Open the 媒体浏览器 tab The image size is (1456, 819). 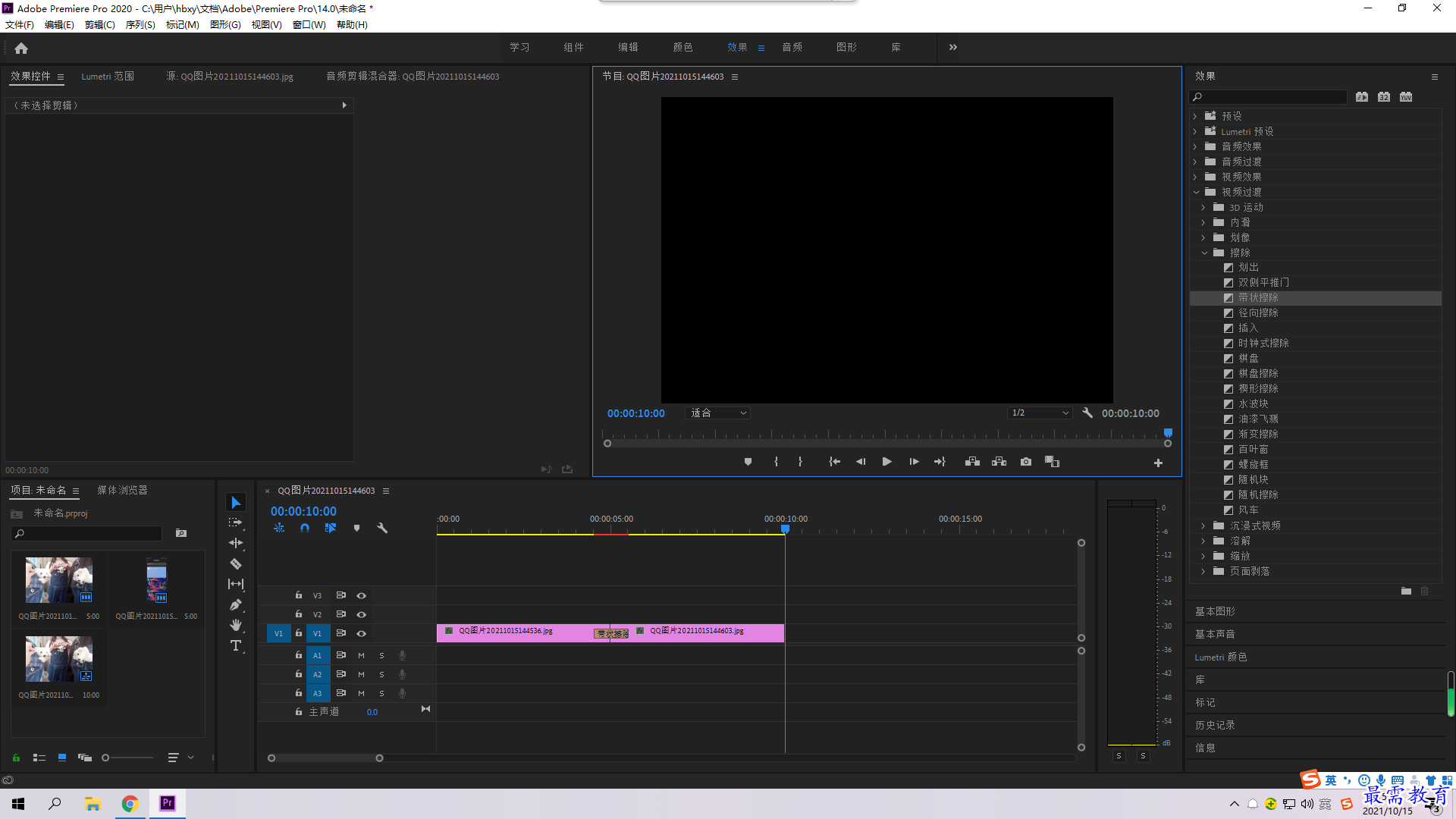click(122, 491)
